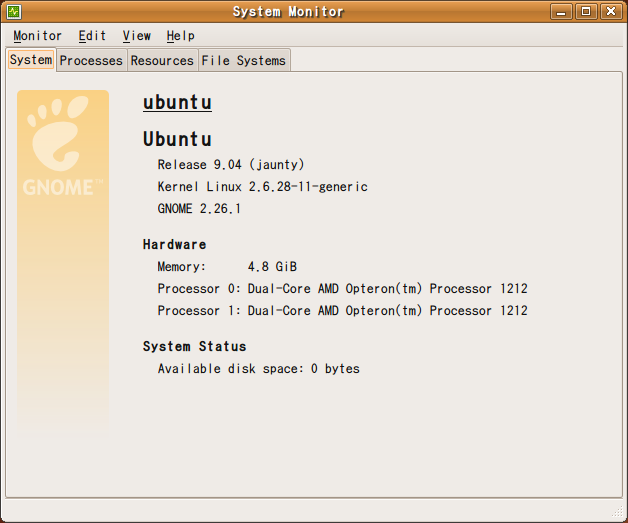The width and height of the screenshot is (628, 523).
Task: Close the System Monitor window
Action: (609, 12)
